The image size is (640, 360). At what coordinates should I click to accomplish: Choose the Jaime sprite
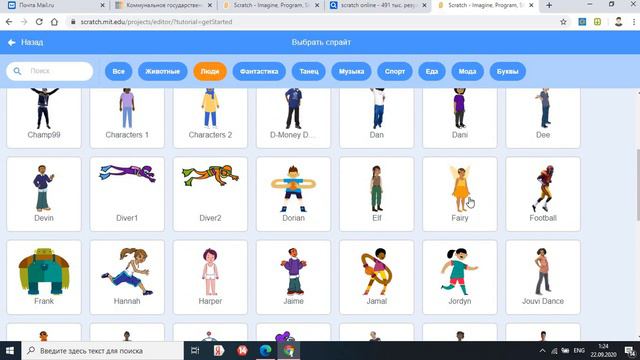coord(293,277)
